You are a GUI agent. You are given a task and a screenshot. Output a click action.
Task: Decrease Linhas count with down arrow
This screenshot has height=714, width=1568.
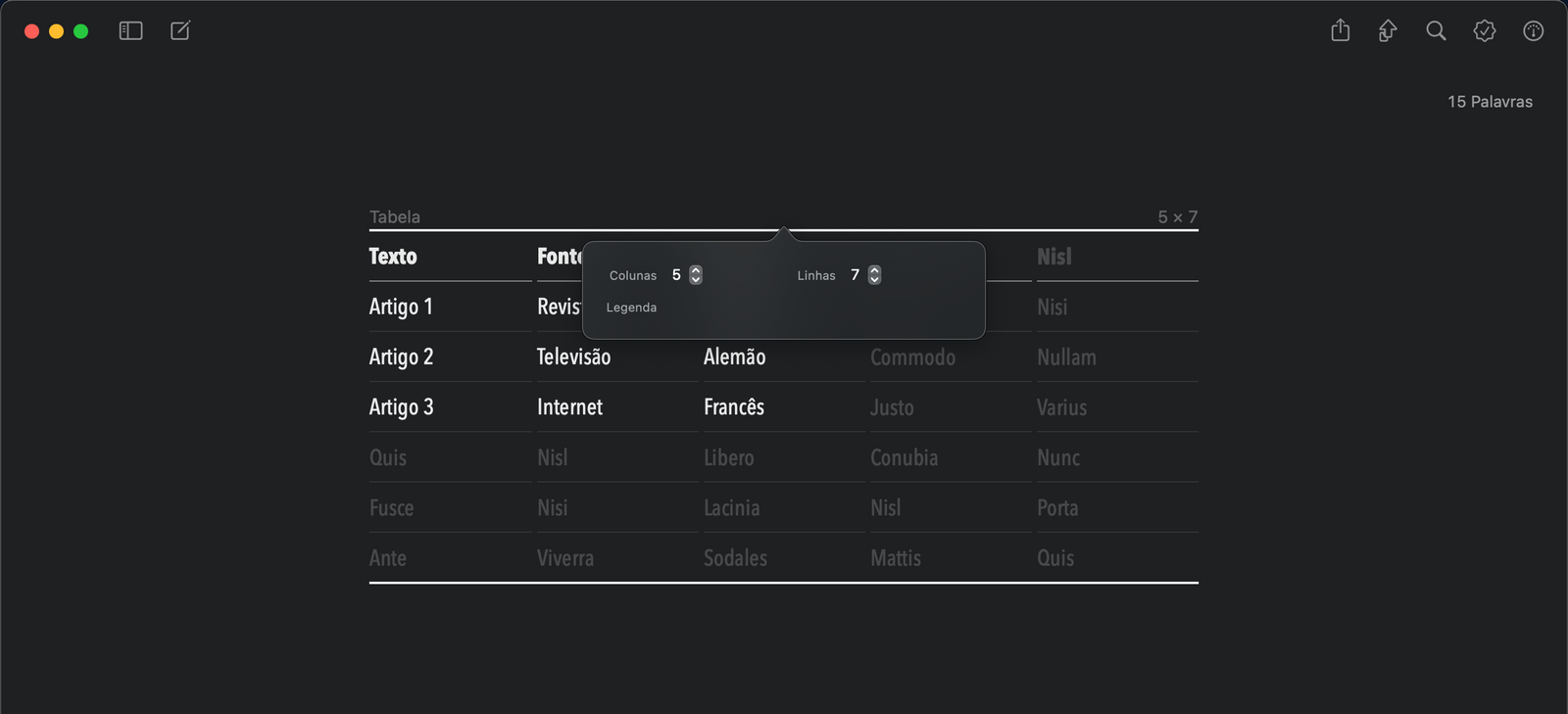(875, 280)
